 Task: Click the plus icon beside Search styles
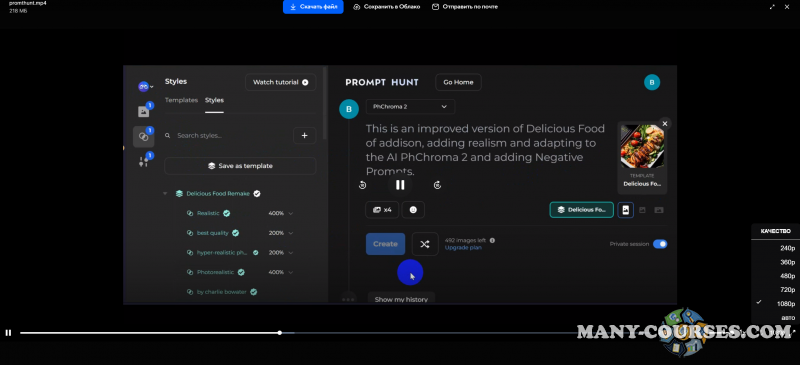click(x=305, y=135)
